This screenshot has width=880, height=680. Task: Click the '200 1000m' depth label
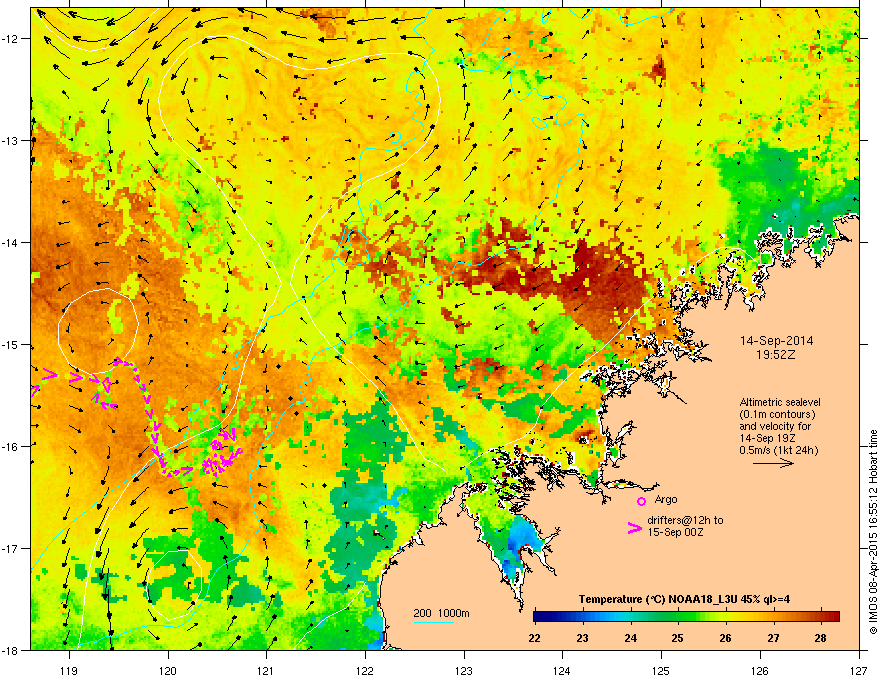click(441, 613)
